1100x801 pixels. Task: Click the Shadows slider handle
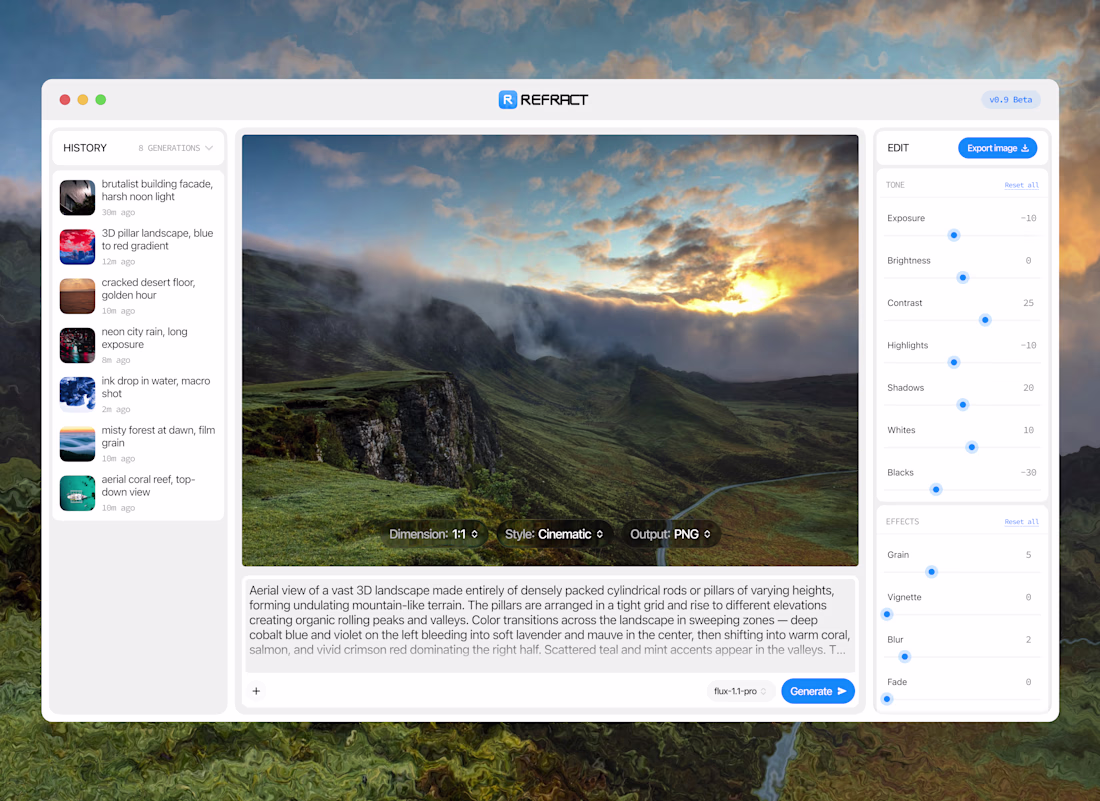[962, 405]
